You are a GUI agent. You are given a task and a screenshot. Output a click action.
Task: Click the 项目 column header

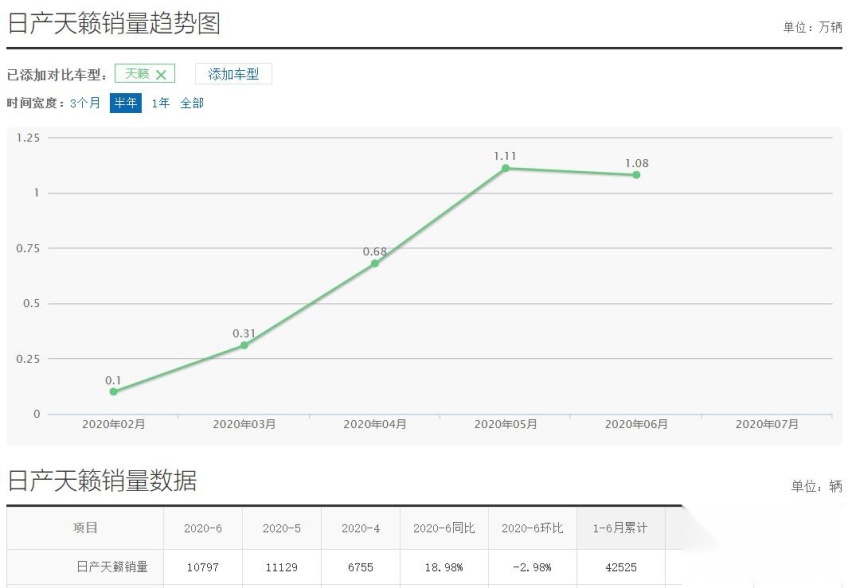click(x=85, y=528)
